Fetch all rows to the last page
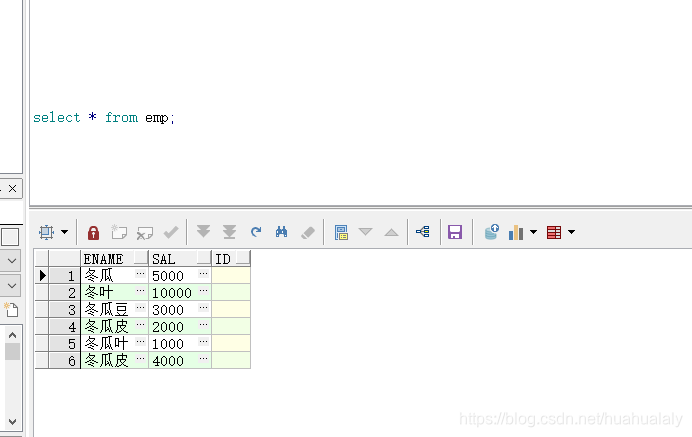This screenshot has width=692, height=437. [229, 232]
